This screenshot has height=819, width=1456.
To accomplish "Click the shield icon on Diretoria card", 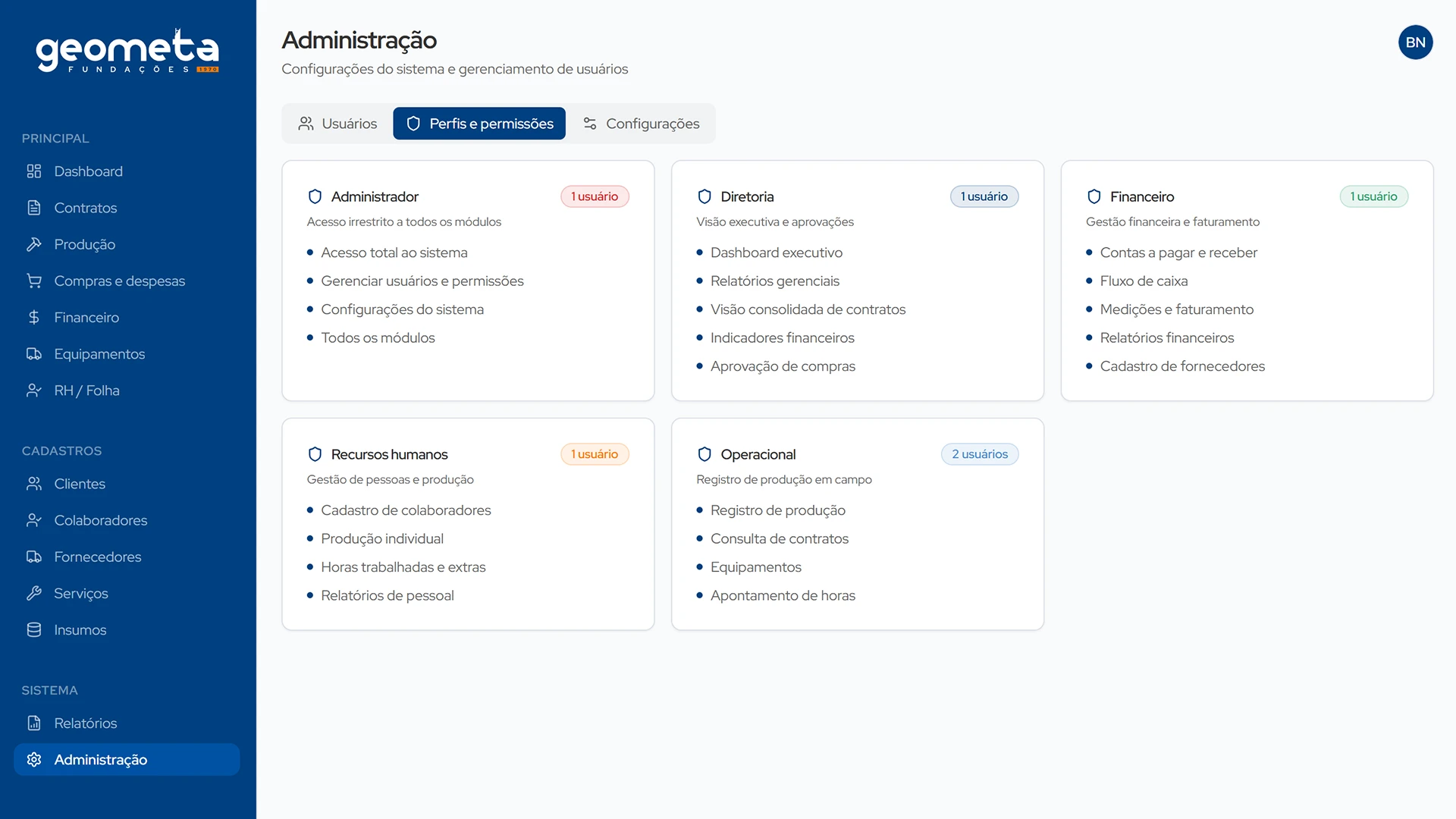I will pyautogui.click(x=704, y=196).
